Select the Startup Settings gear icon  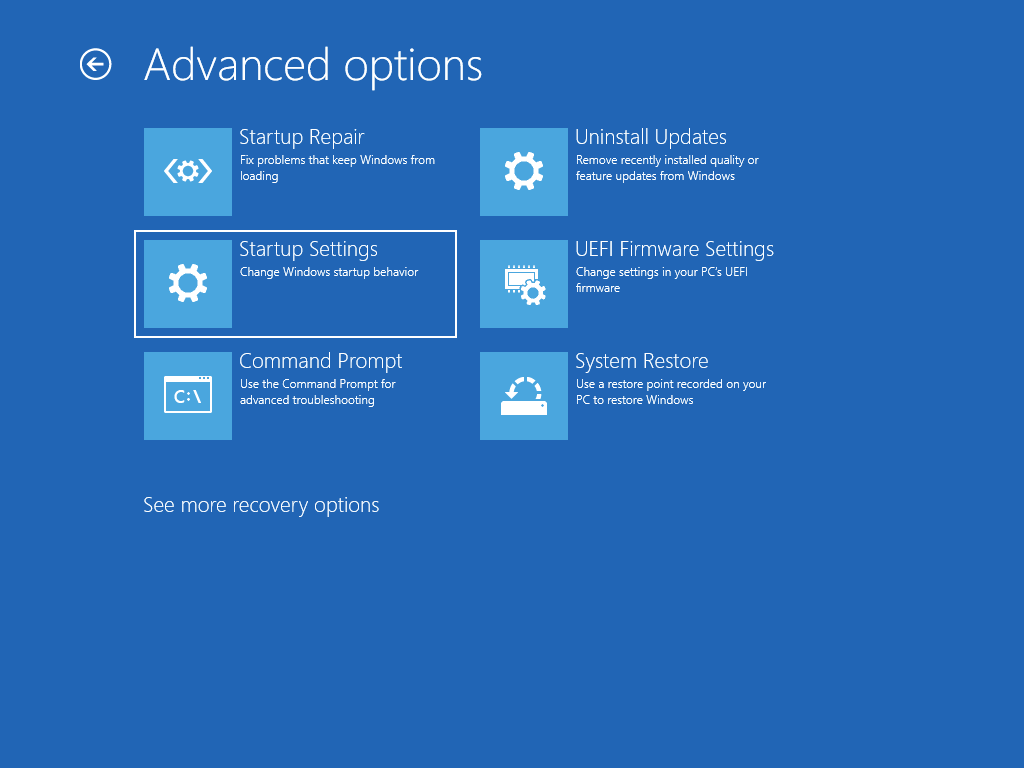click(x=187, y=283)
